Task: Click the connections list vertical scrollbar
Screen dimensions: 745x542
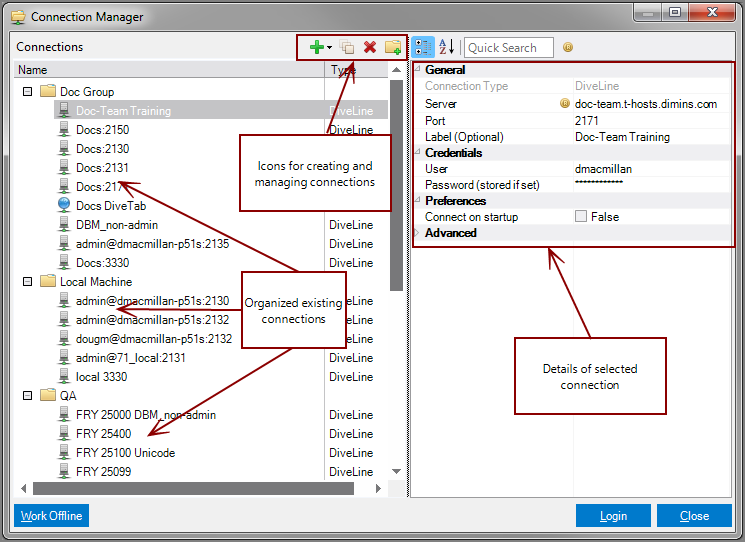Action: [396, 200]
